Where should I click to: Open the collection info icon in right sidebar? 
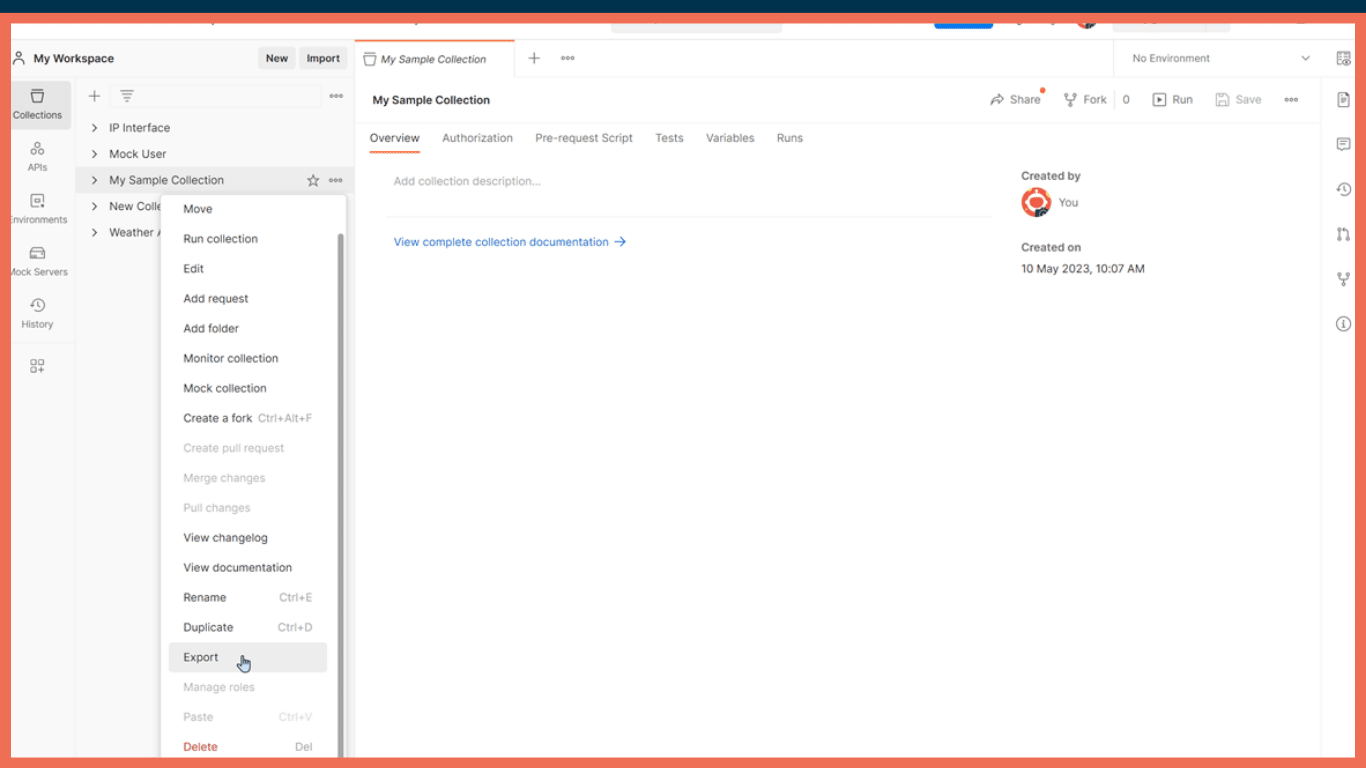(1343, 324)
